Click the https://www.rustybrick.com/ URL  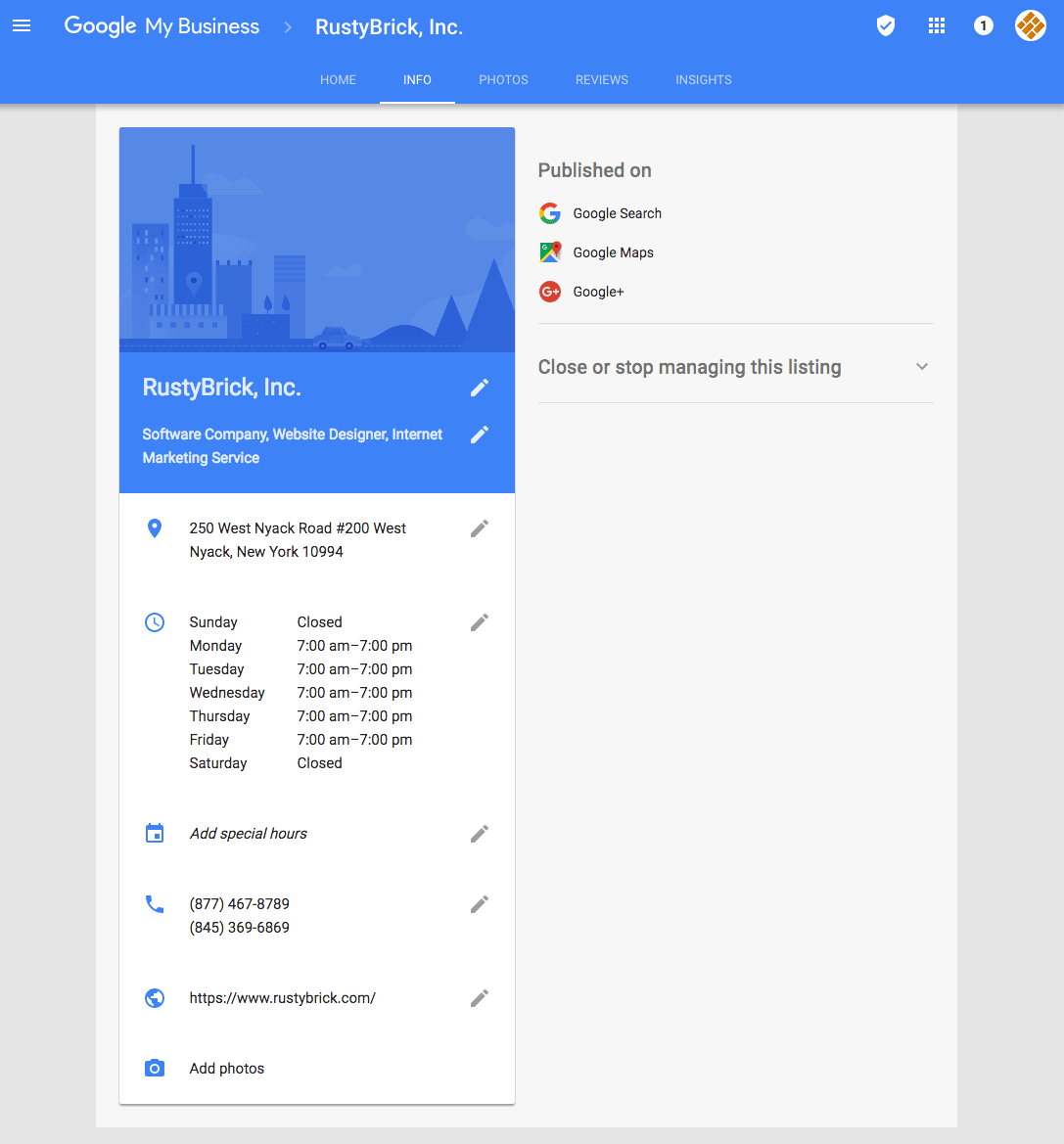(x=283, y=998)
